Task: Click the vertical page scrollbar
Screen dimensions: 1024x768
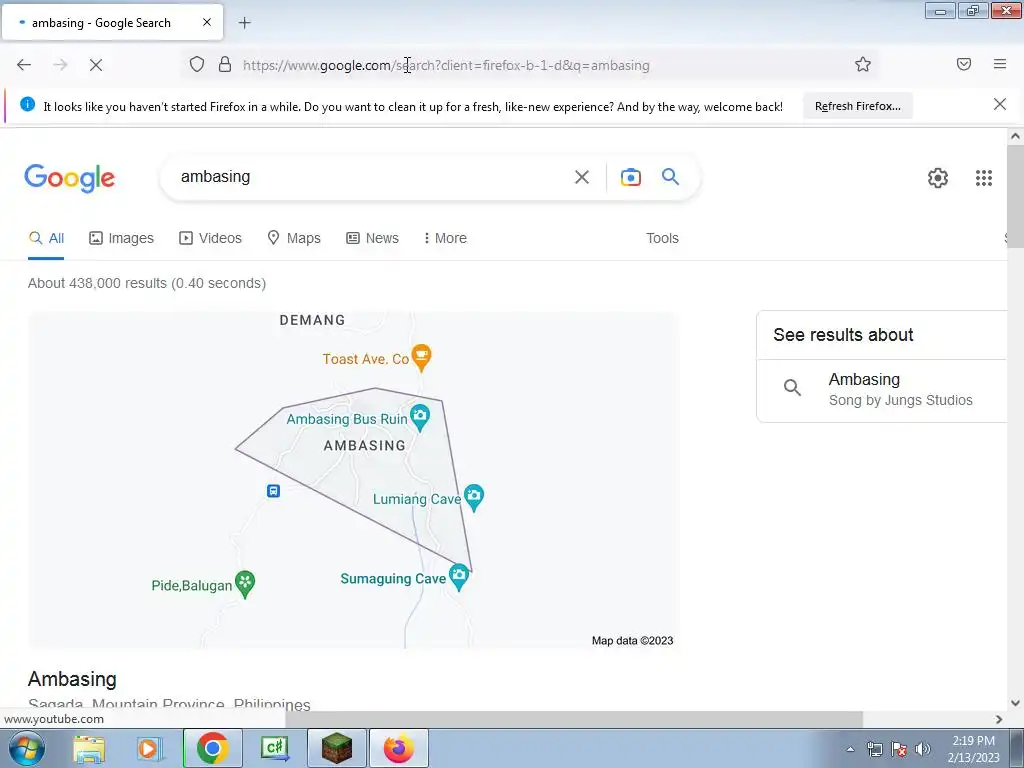Action: 1015,195
